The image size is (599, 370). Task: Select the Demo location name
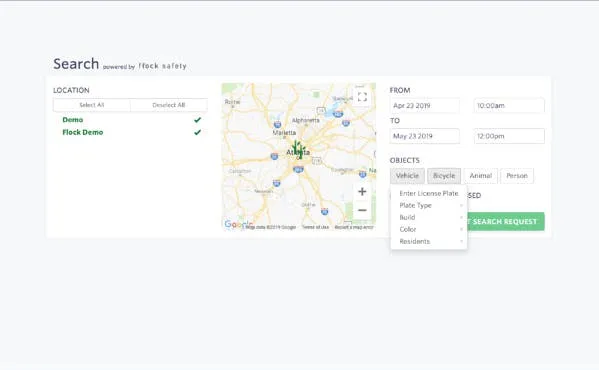pyautogui.click(x=73, y=120)
